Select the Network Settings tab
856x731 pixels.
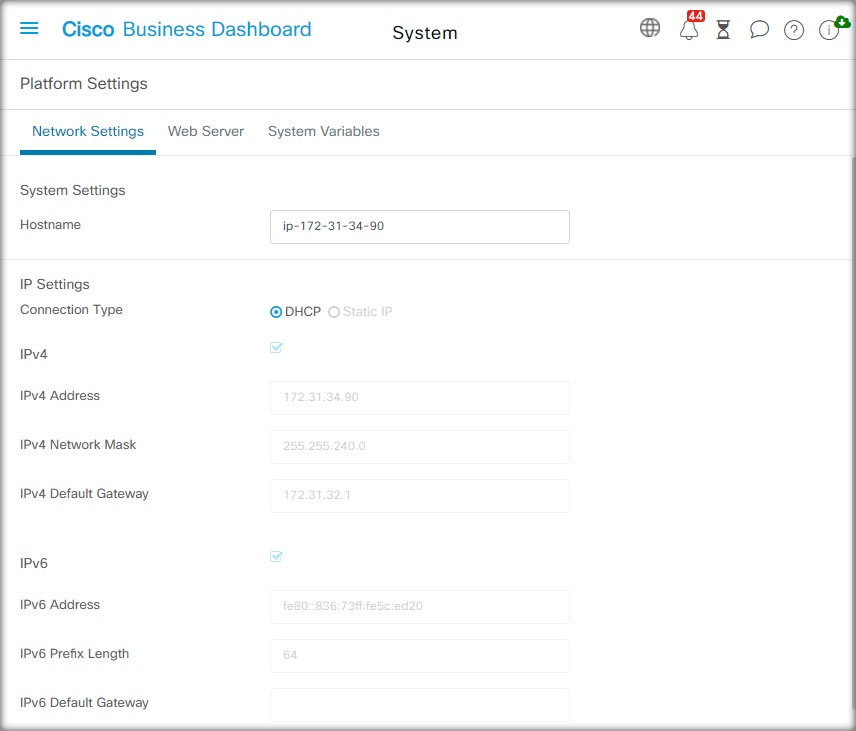pos(88,132)
